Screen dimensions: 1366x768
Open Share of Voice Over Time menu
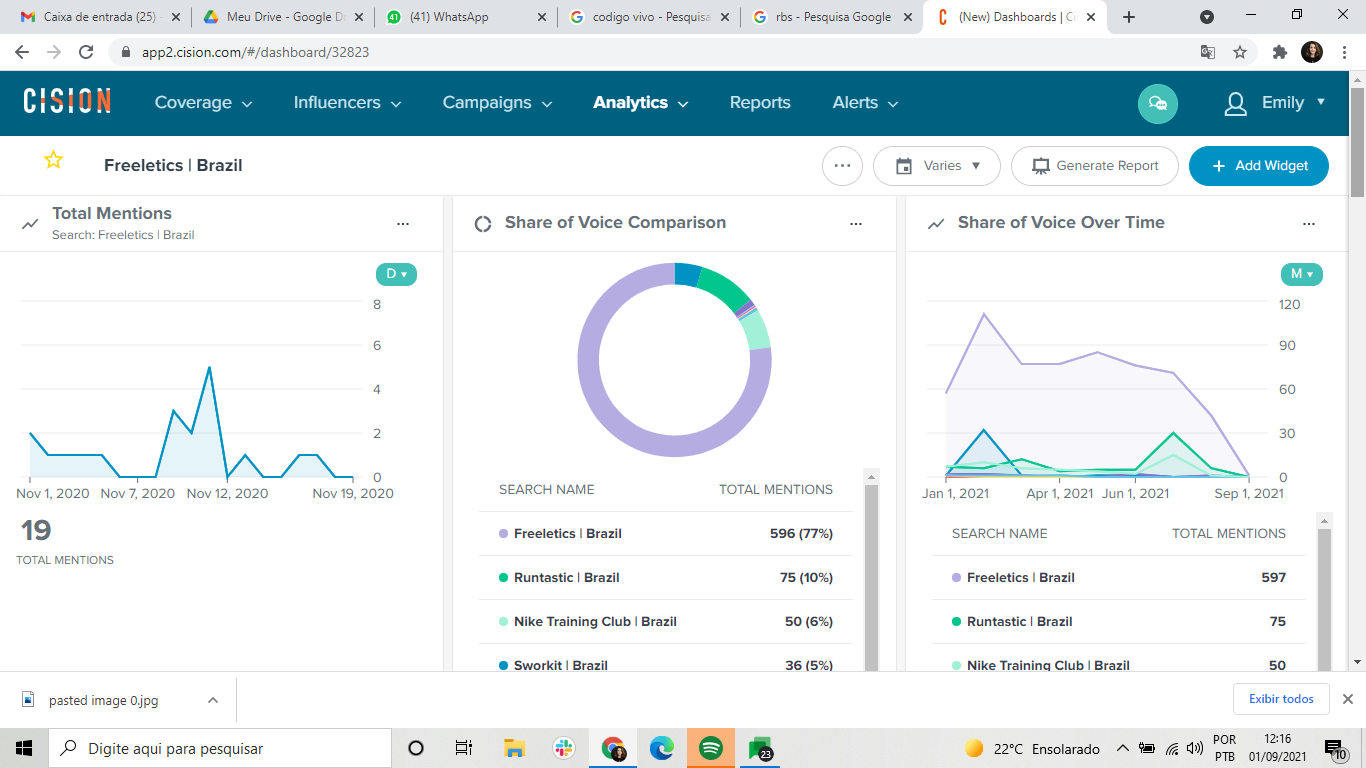[x=1309, y=224]
